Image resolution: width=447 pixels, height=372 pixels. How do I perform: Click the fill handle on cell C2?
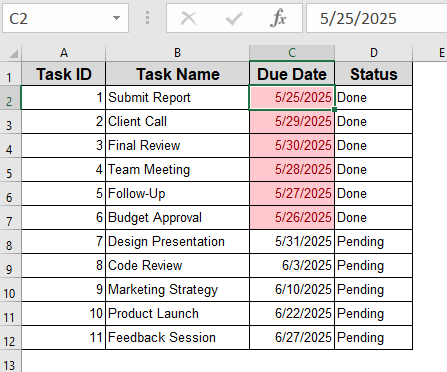pos(334,109)
